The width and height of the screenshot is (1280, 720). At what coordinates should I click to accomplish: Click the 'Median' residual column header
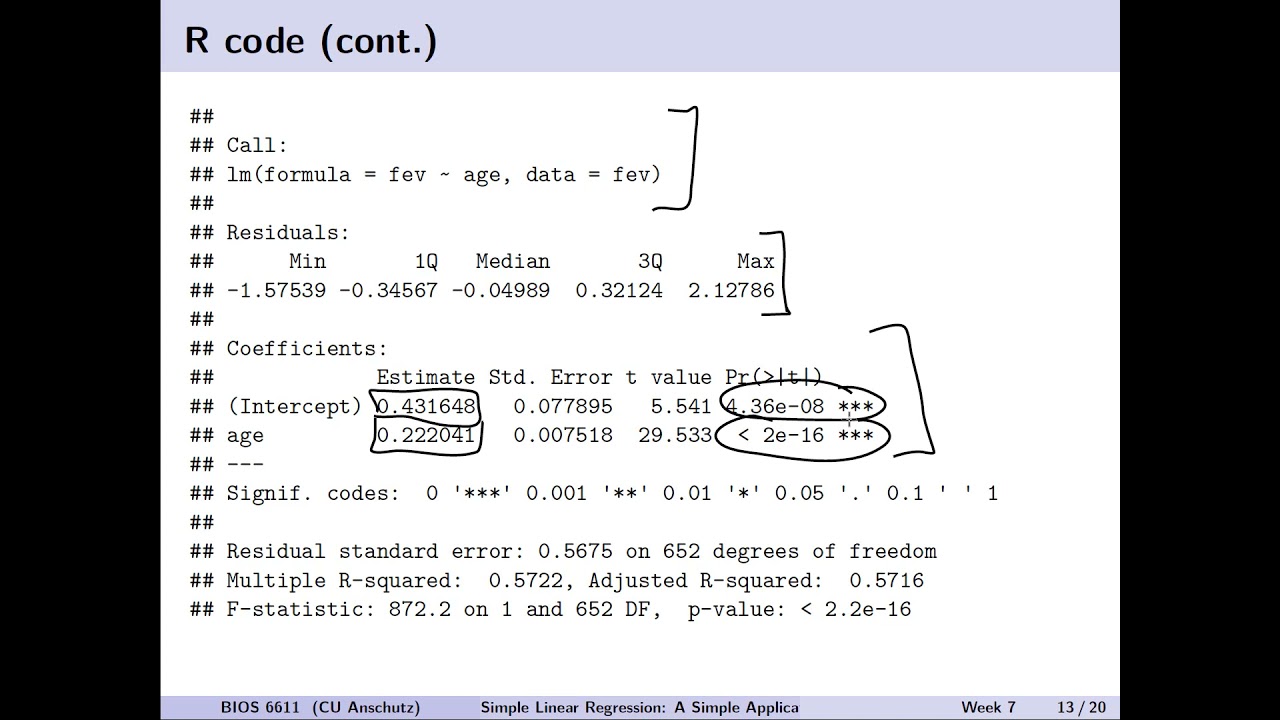[x=513, y=262]
